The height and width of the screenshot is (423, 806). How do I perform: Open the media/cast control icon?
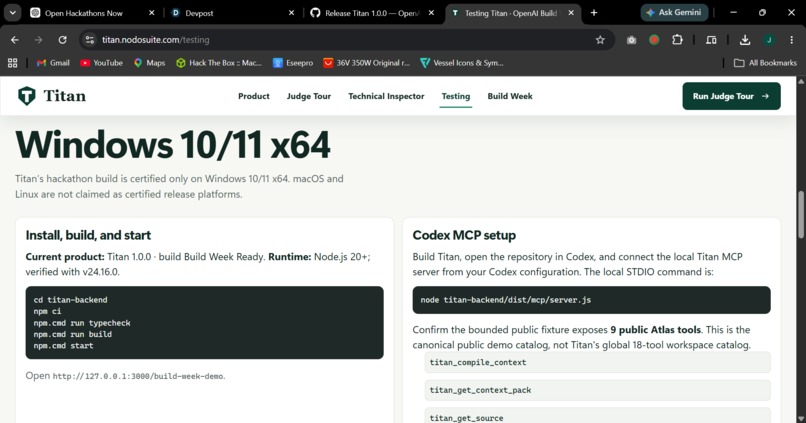711,40
